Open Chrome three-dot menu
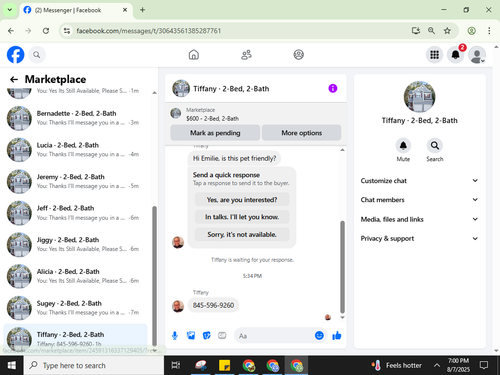 pyautogui.click(x=489, y=31)
